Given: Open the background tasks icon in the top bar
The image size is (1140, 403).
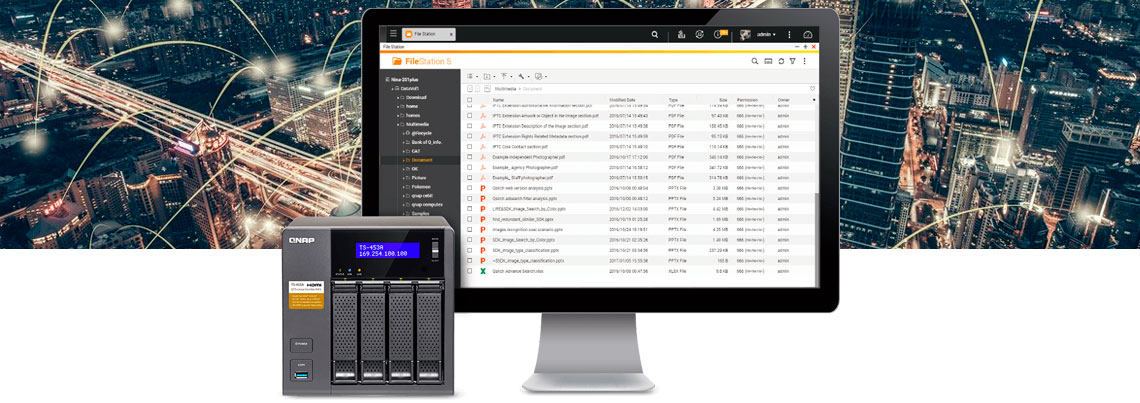Looking at the screenshot, I should (x=681, y=34).
